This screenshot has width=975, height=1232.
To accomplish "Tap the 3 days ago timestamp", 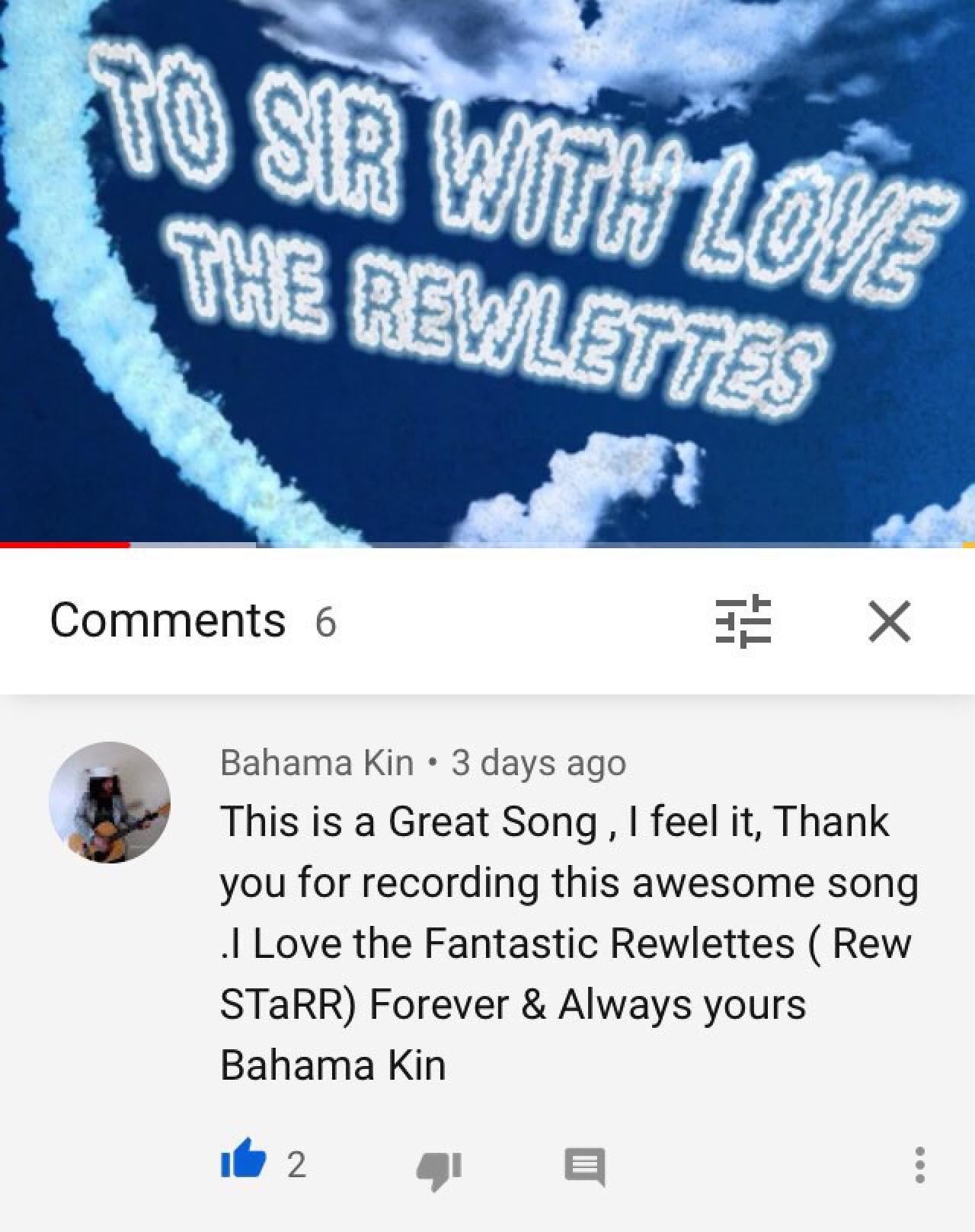I will click(539, 762).
